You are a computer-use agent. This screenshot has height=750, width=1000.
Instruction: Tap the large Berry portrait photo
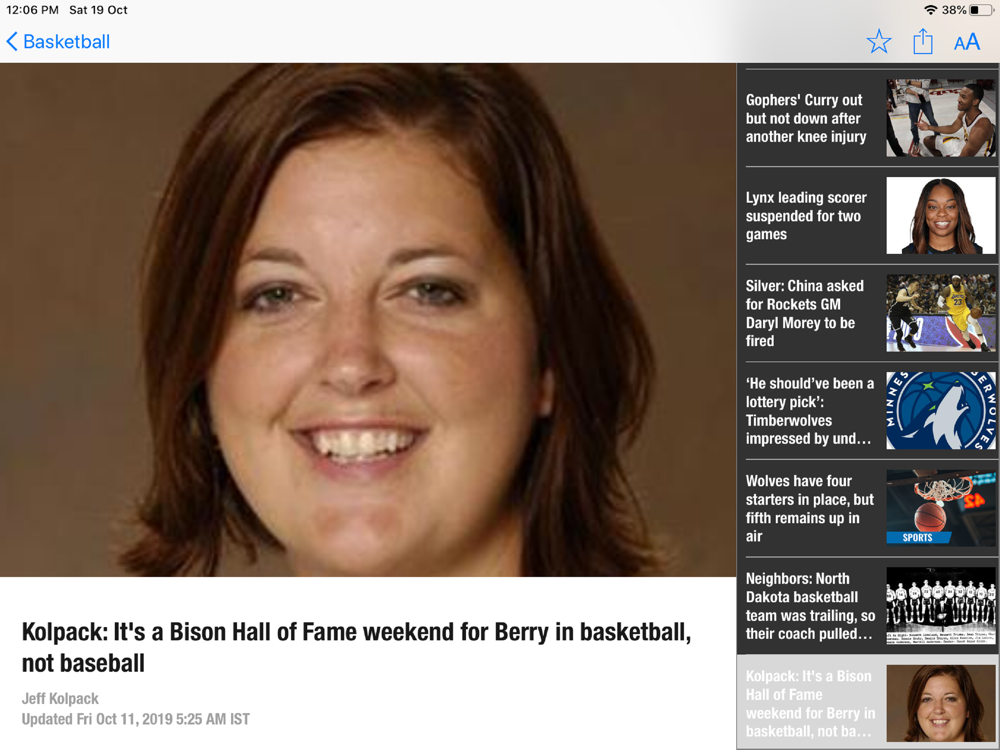tap(368, 320)
